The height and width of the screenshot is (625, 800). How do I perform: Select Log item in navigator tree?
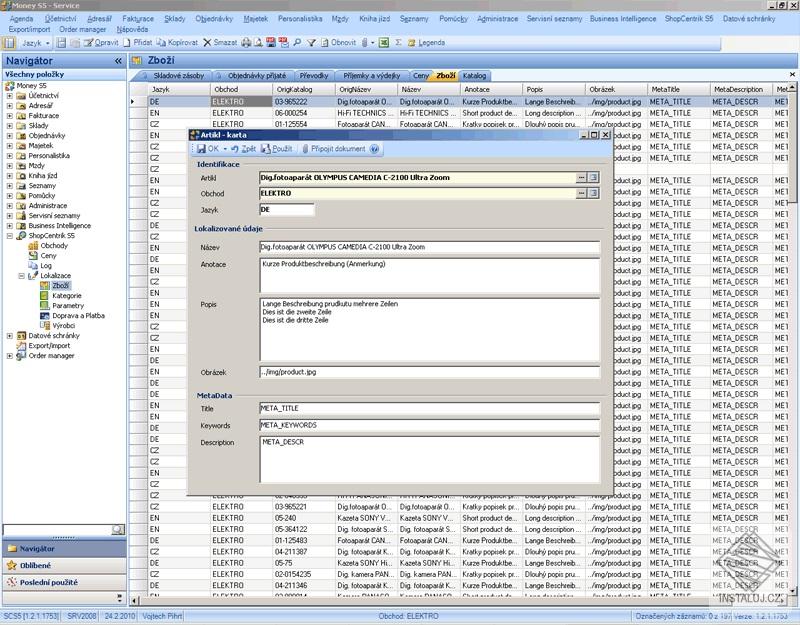pos(46,266)
